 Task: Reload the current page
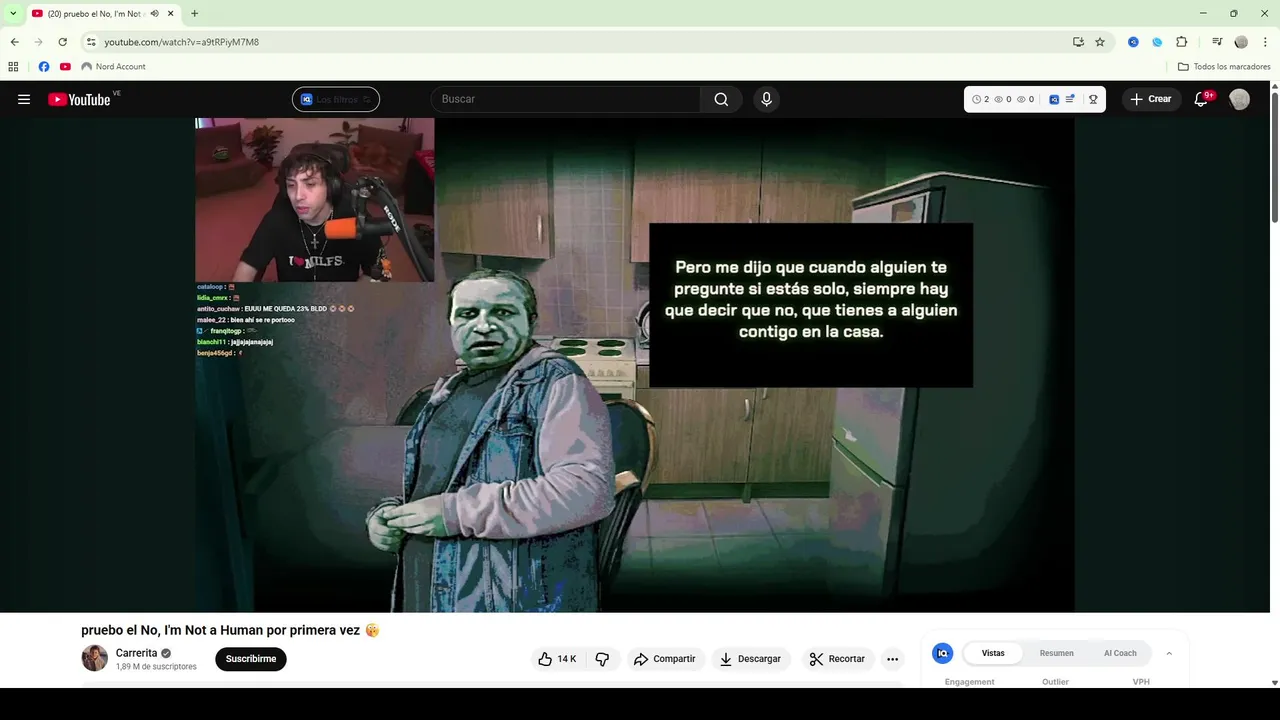[62, 42]
